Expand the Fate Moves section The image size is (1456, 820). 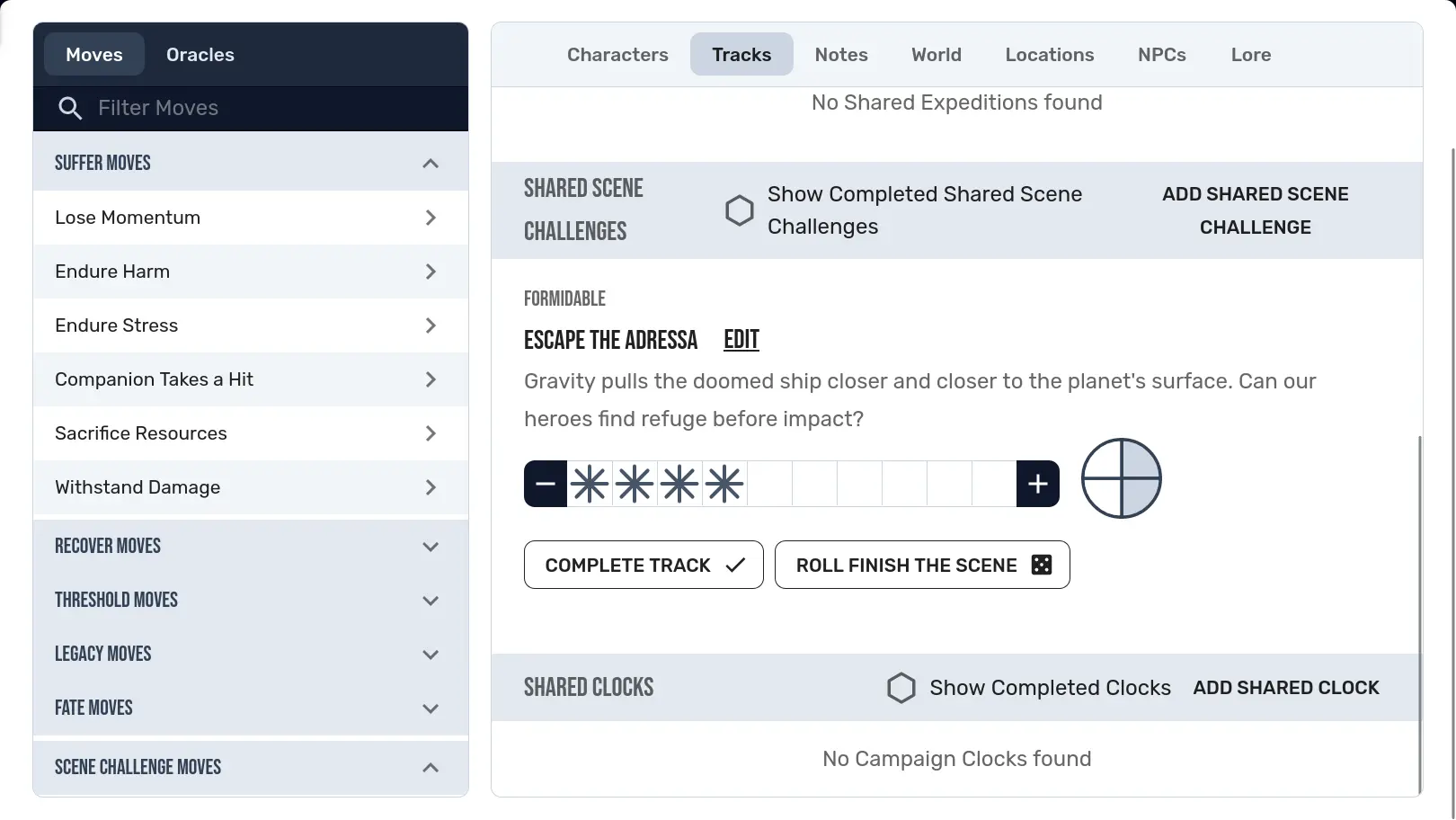(x=431, y=709)
